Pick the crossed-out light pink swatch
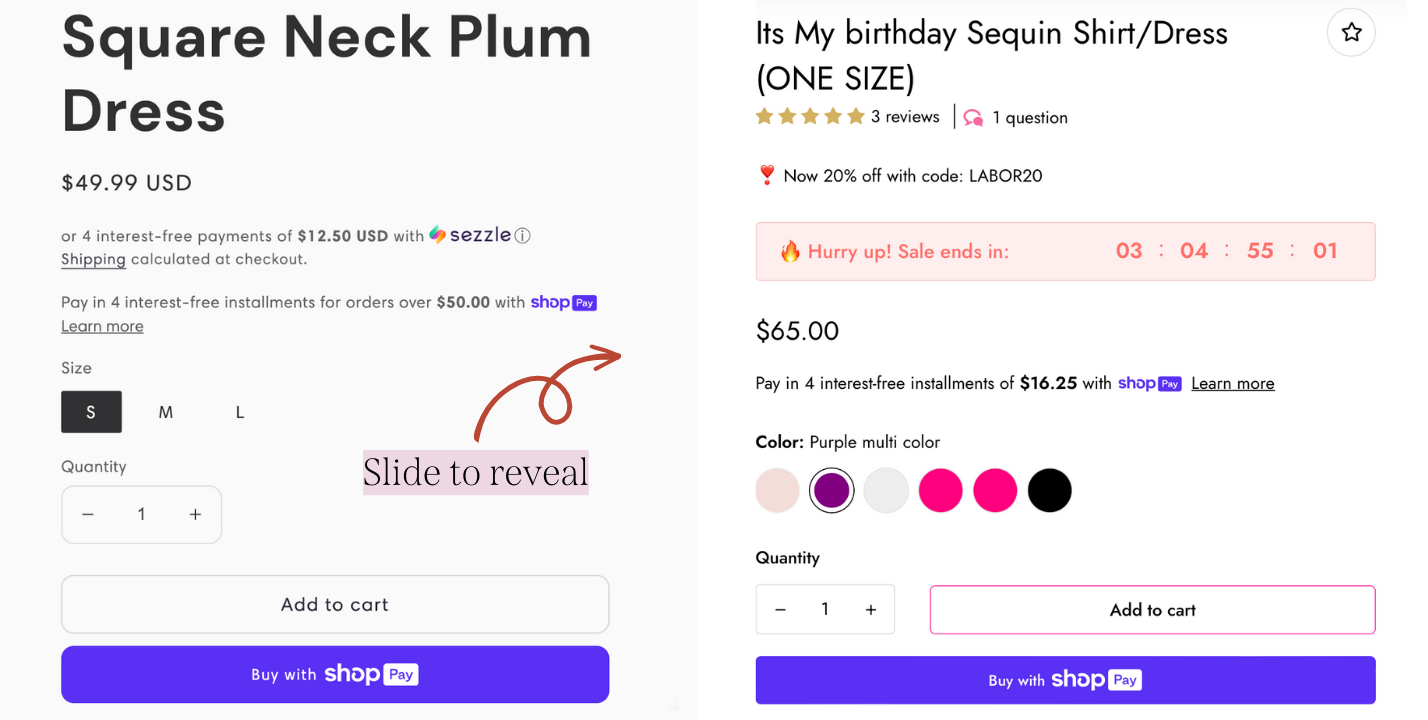 coord(778,491)
